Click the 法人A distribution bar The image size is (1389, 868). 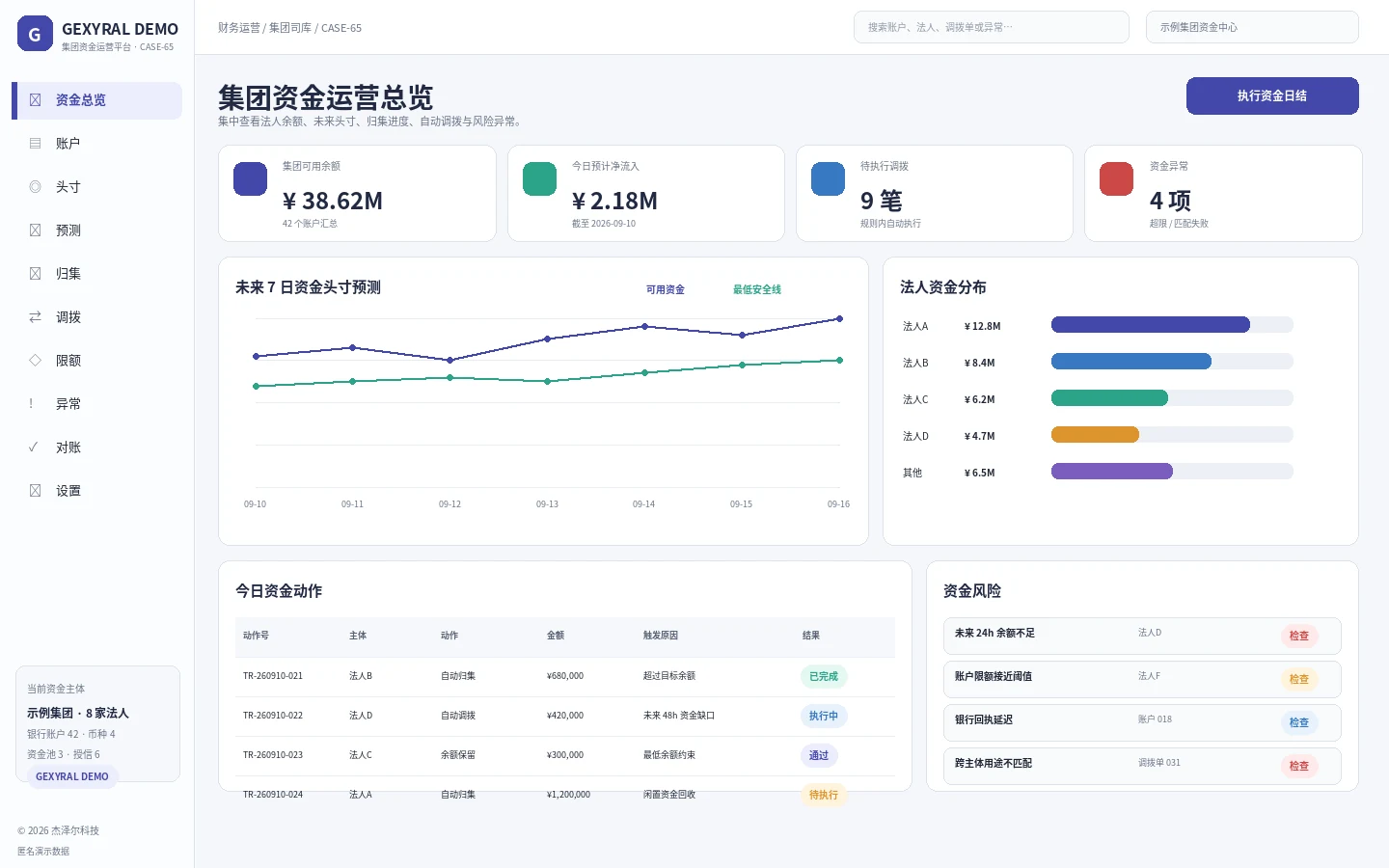pyautogui.click(x=1151, y=325)
